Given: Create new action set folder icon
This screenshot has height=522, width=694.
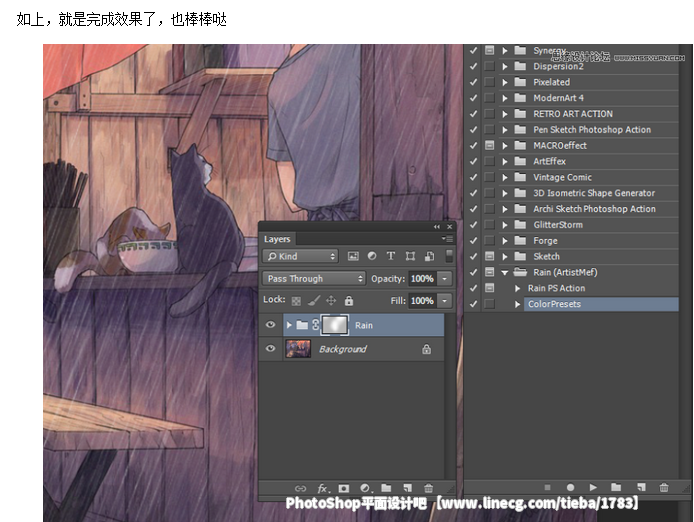Looking at the screenshot, I should coord(616,487).
